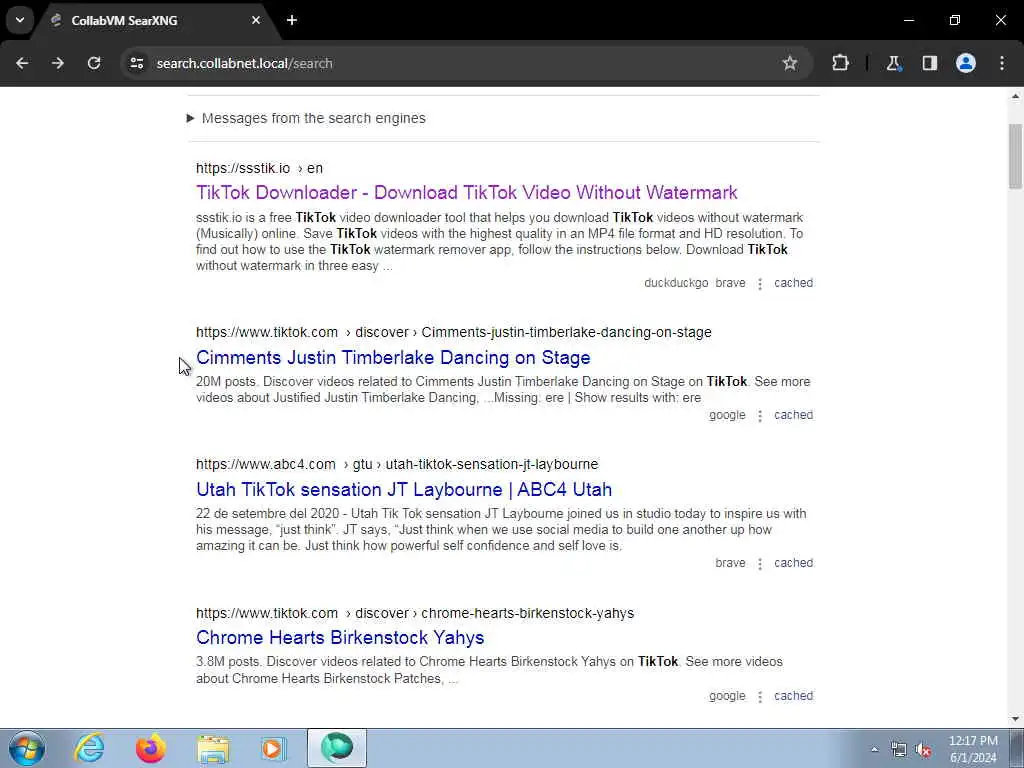1024x768 pixels.
Task: Click google engine label on Chrome Hearts result
Action: tap(727, 696)
